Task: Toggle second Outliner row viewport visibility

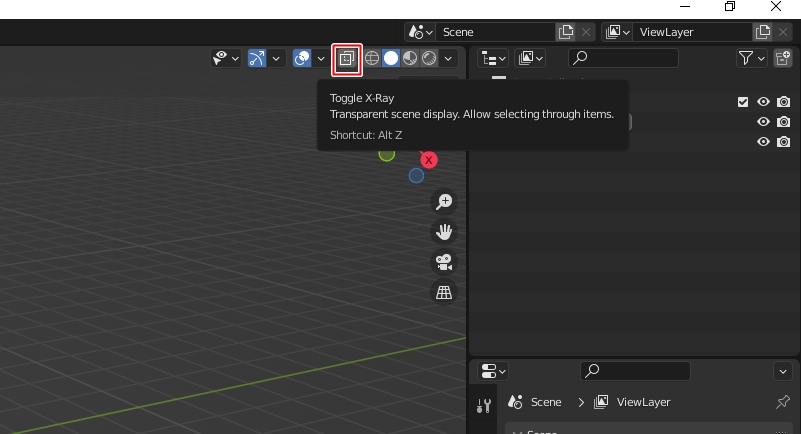Action: coord(763,122)
